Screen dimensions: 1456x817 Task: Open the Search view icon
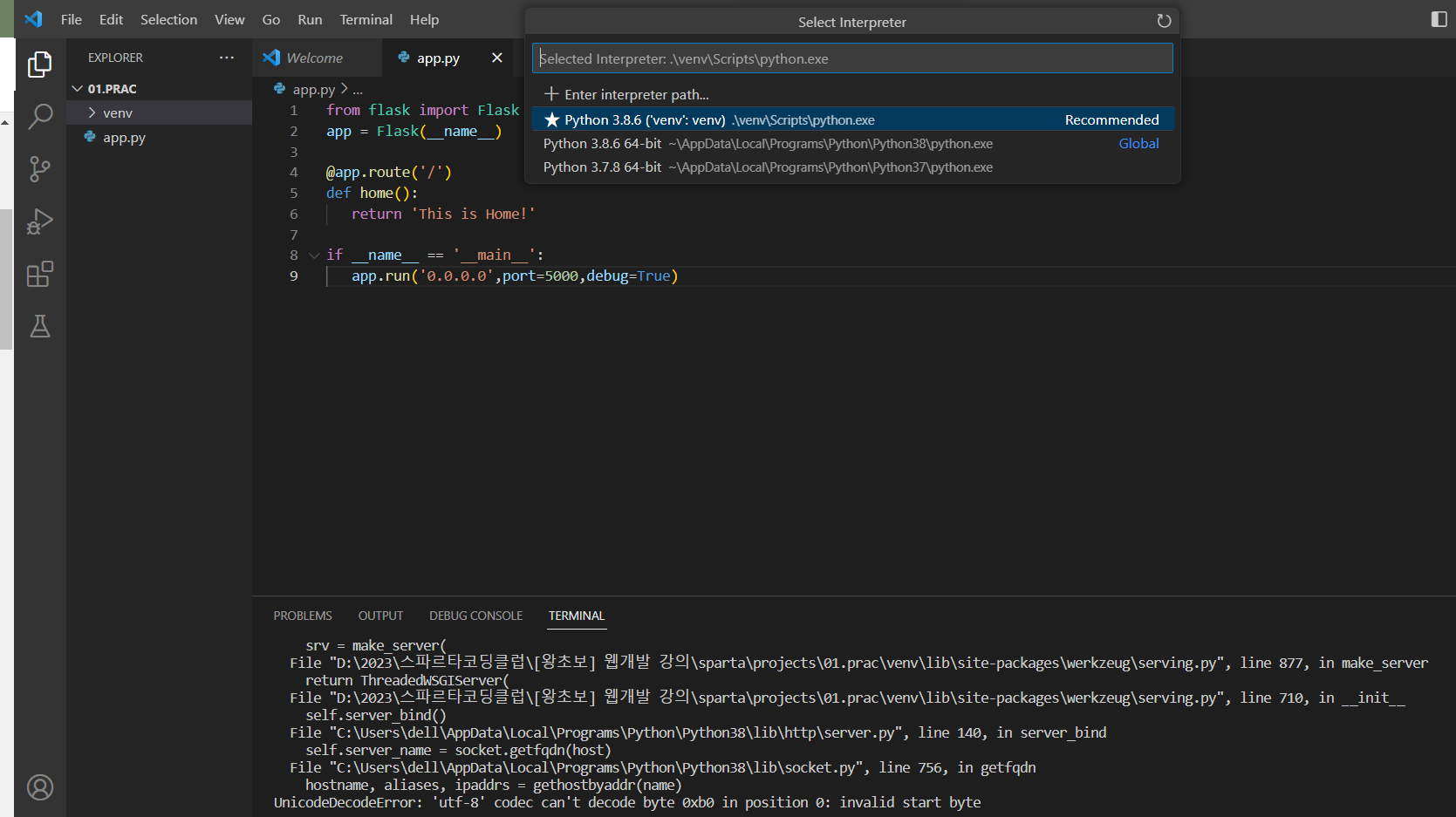click(40, 116)
